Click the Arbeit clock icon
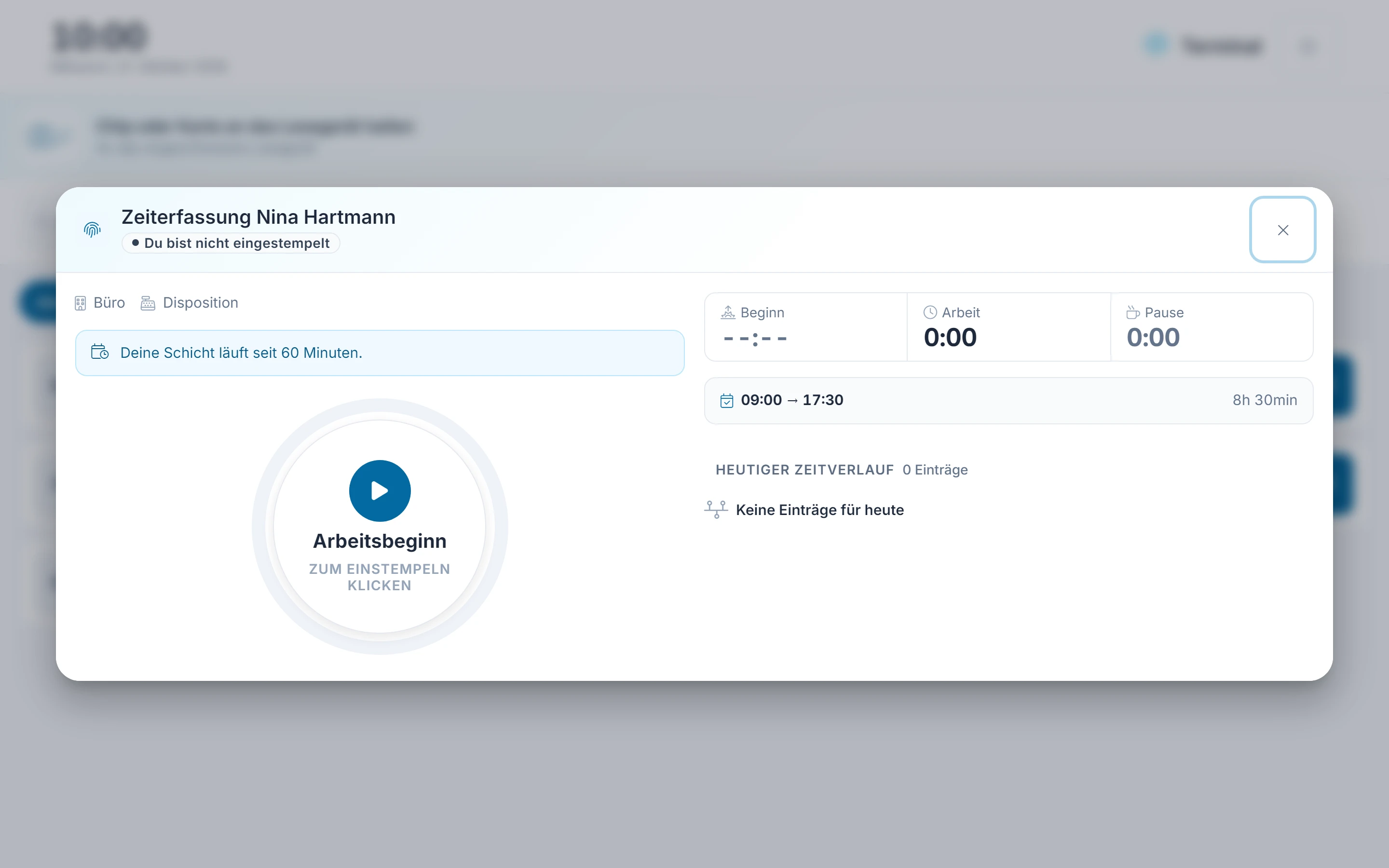 tap(930, 312)
